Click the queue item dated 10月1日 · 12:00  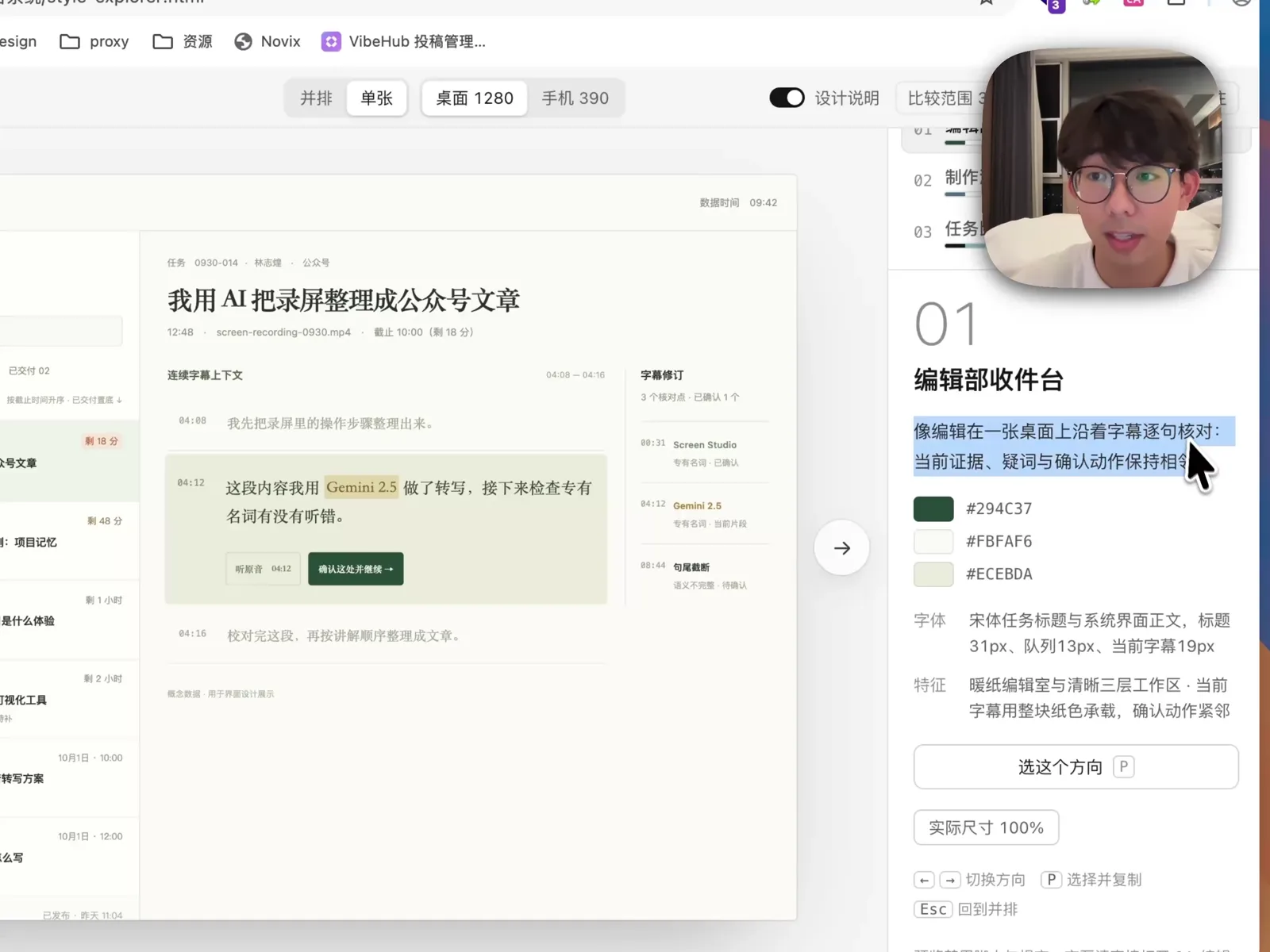tap(69, 855)
